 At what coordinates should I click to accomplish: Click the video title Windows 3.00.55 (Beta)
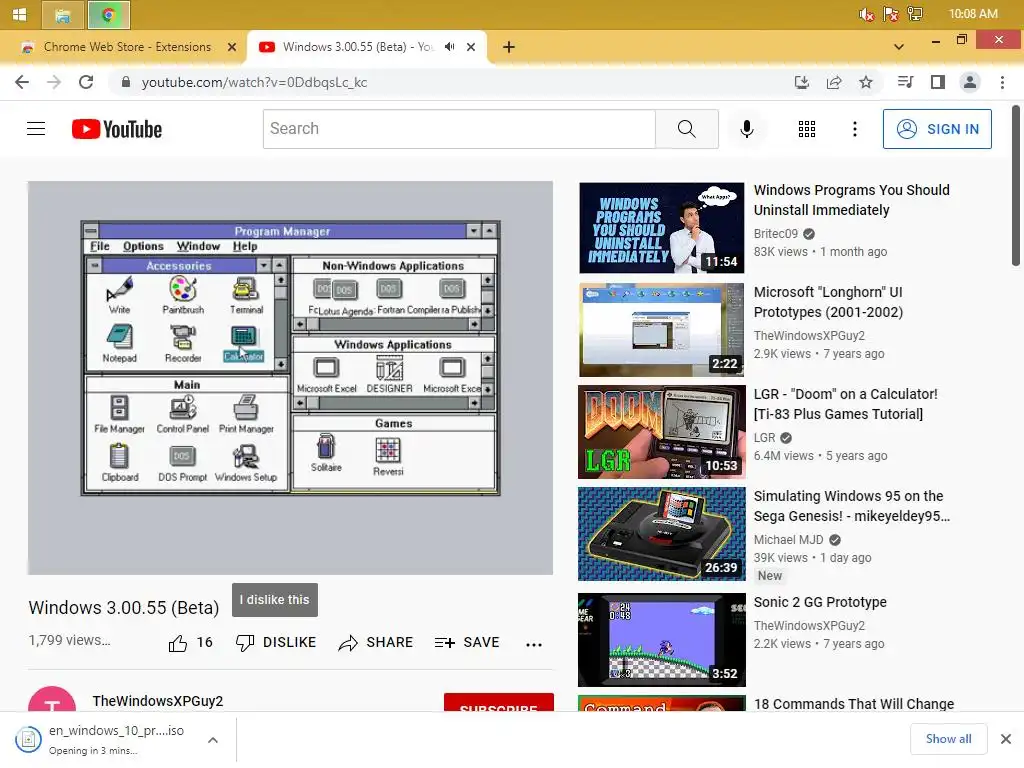point(123,608)
